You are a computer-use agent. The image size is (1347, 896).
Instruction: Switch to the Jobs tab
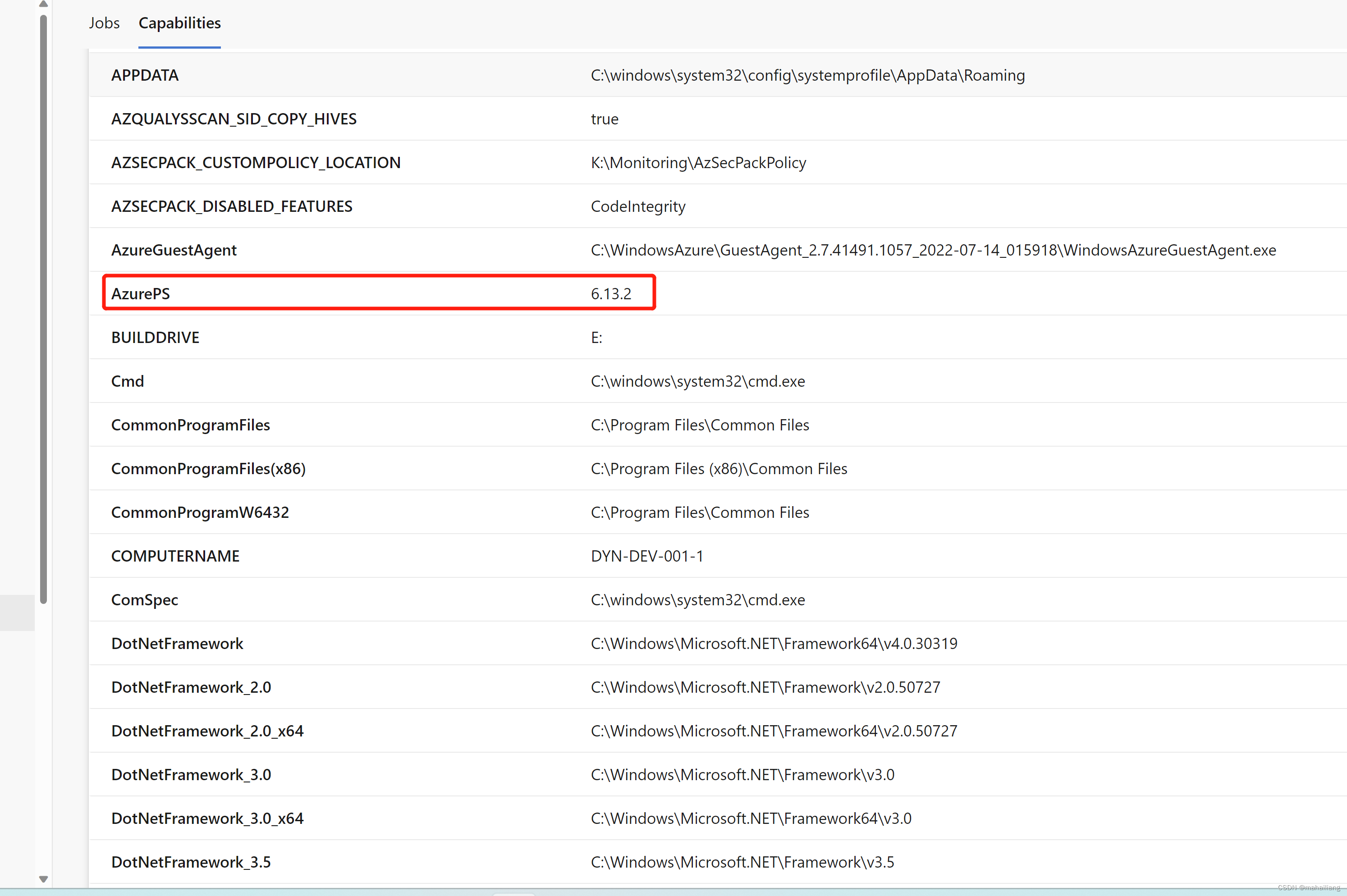click(x=104, y=23)
